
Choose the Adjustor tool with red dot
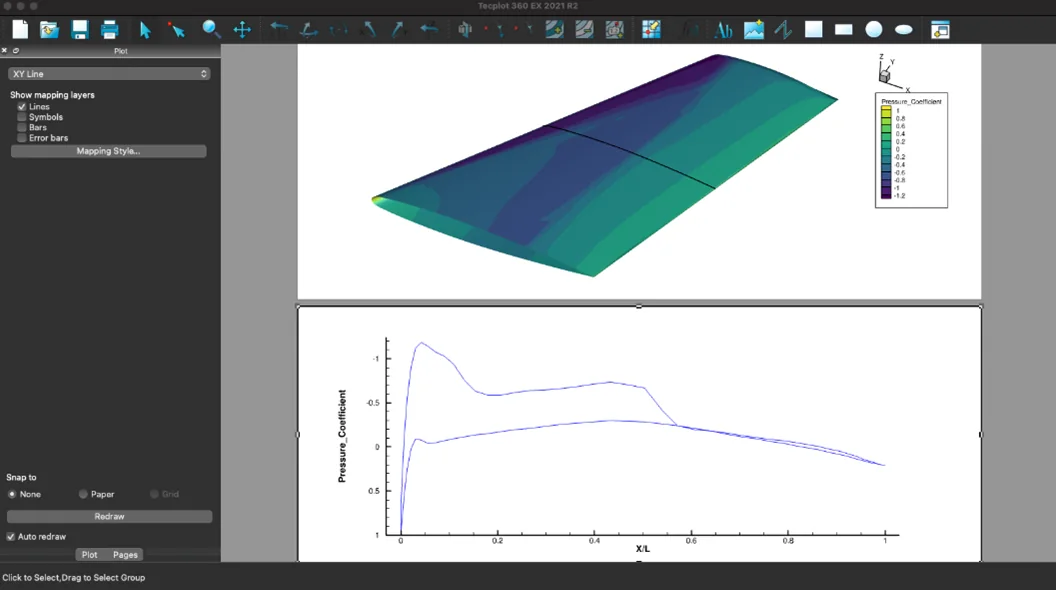(176, 30)
